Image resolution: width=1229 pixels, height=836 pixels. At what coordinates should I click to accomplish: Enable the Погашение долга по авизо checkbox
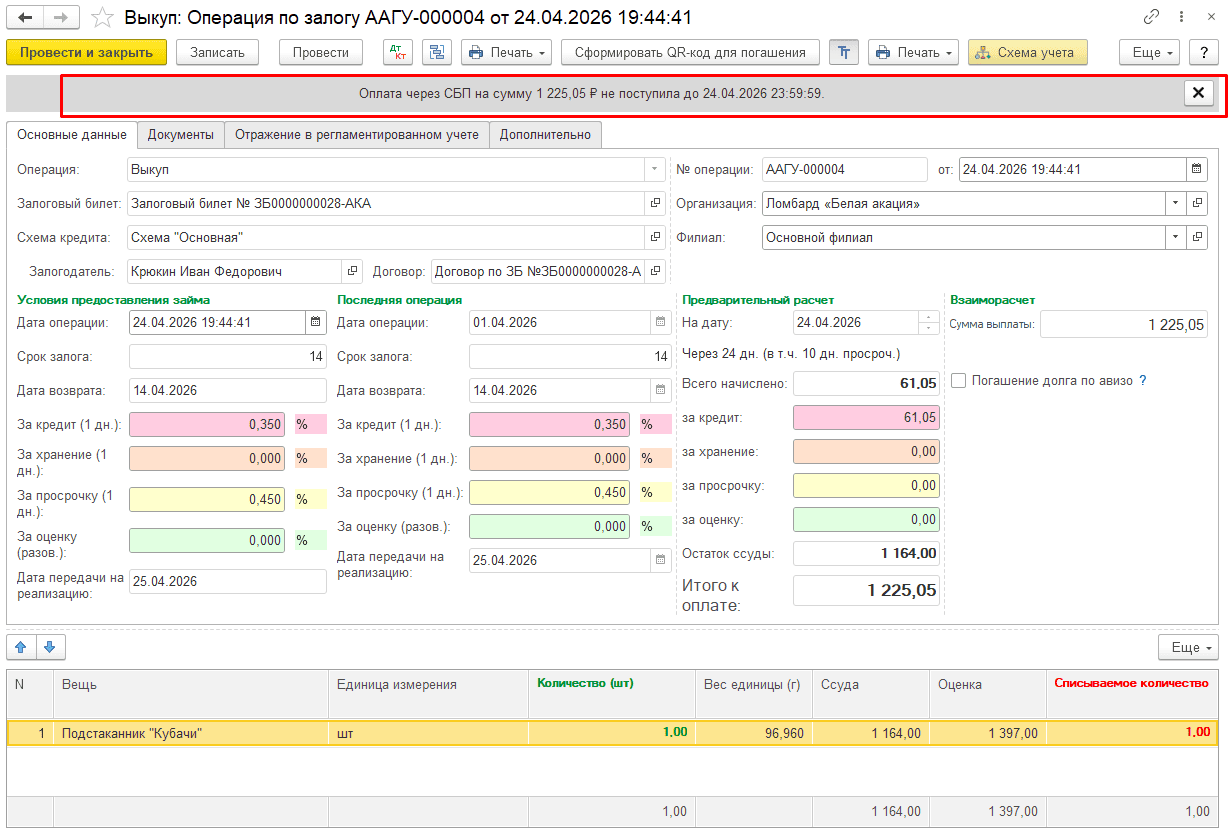pyautogui.click(x=958, y=381)
